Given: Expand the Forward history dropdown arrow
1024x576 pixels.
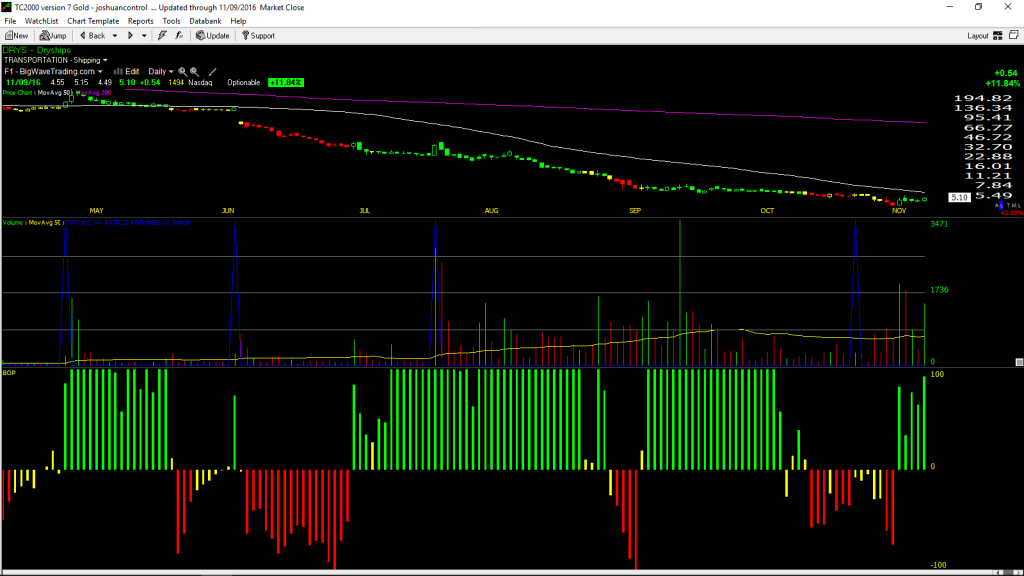Looking at the screenshot, I should click(144, 36).
